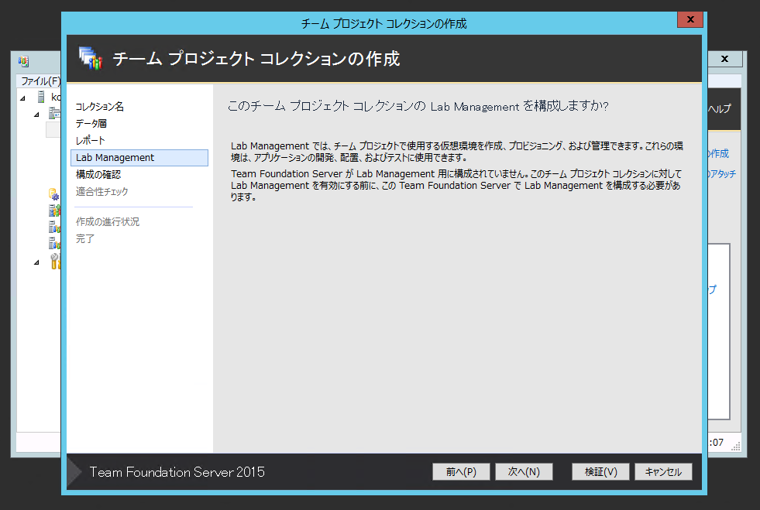The height and width of the screenshot is (510, 760).
Task: Open the ヘルプ item in background window
Action: [719, 109]
